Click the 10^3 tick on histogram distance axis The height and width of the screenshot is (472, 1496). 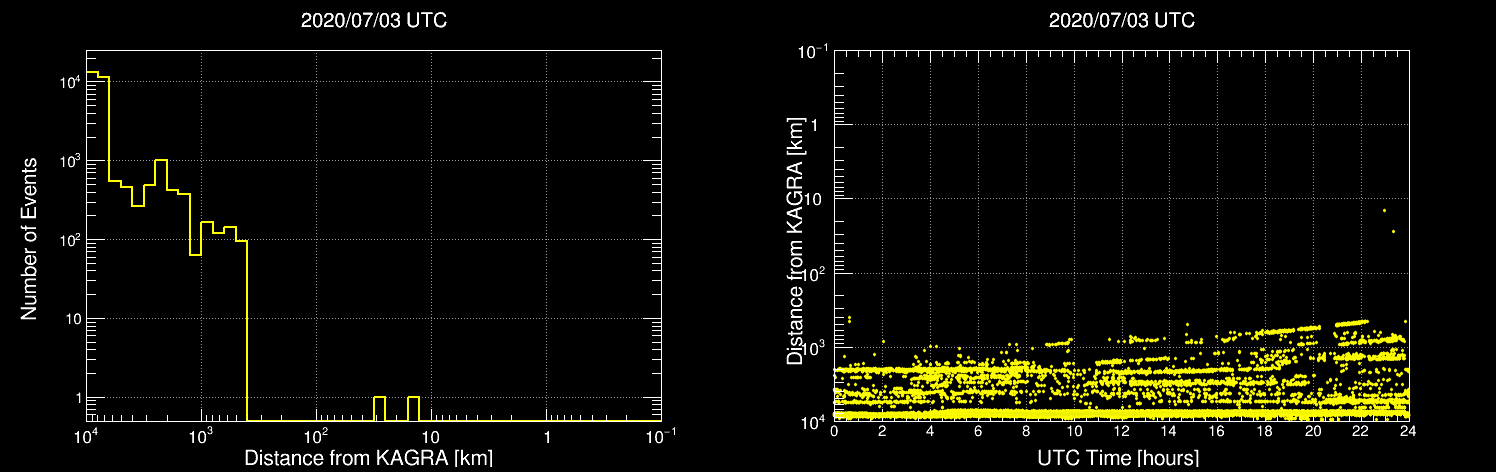201,437
